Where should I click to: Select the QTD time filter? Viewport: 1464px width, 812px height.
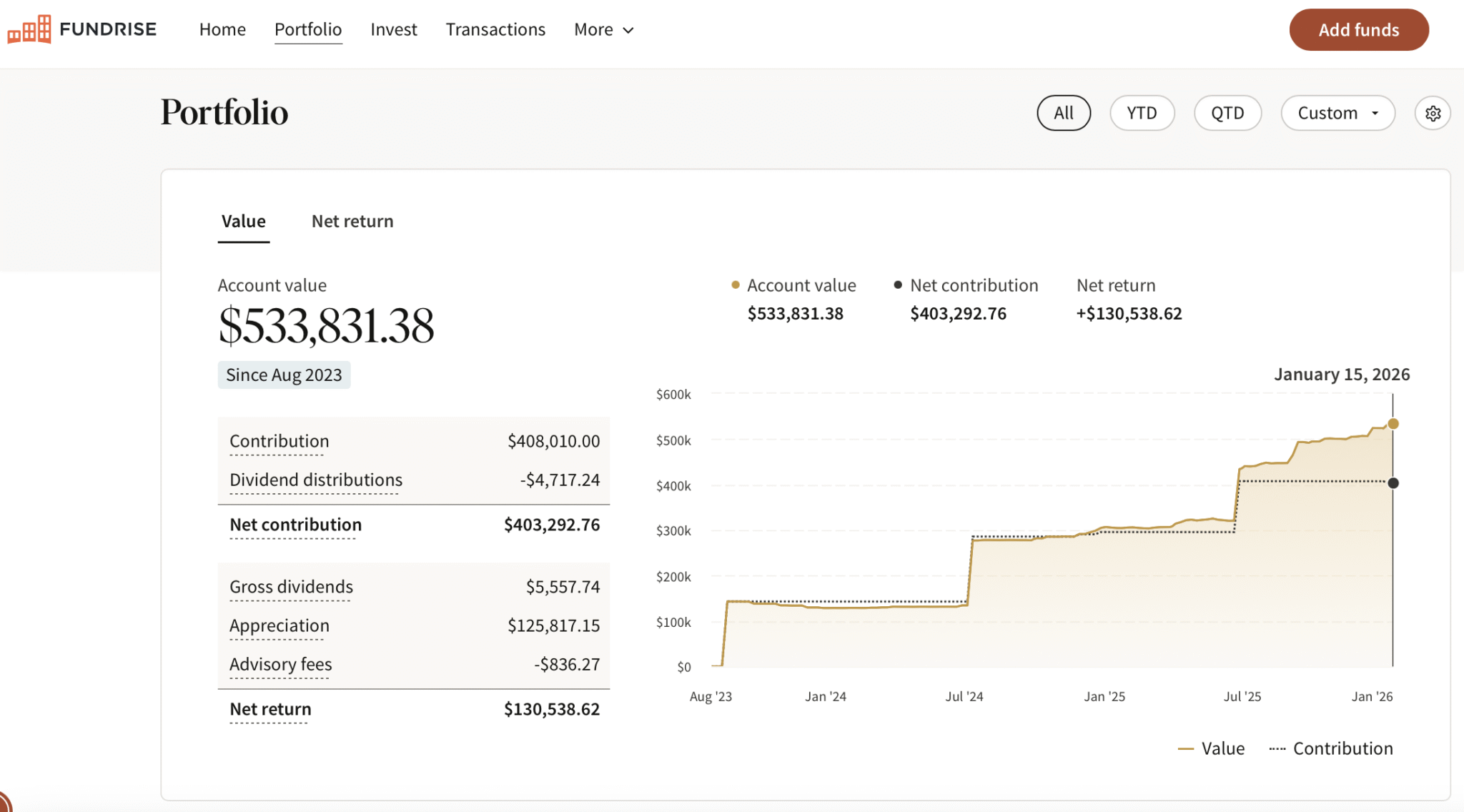click(1227, 113)
